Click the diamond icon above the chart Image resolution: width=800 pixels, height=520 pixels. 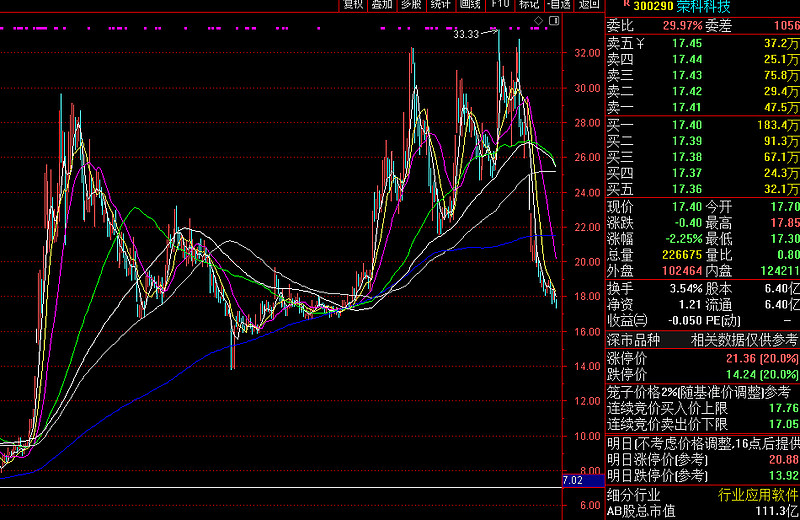pos(538,20)
